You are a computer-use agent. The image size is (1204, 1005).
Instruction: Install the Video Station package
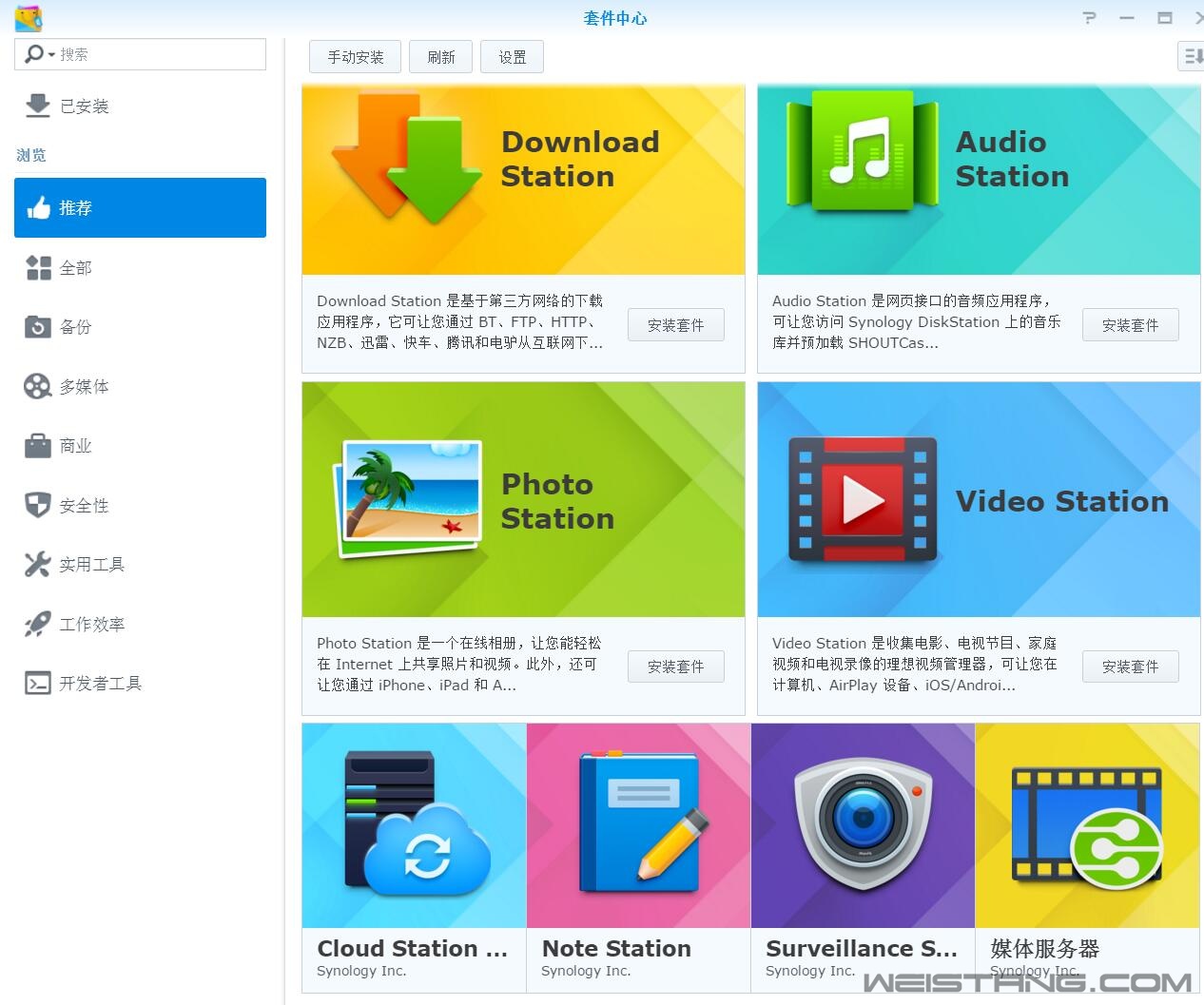(1130, 667)
